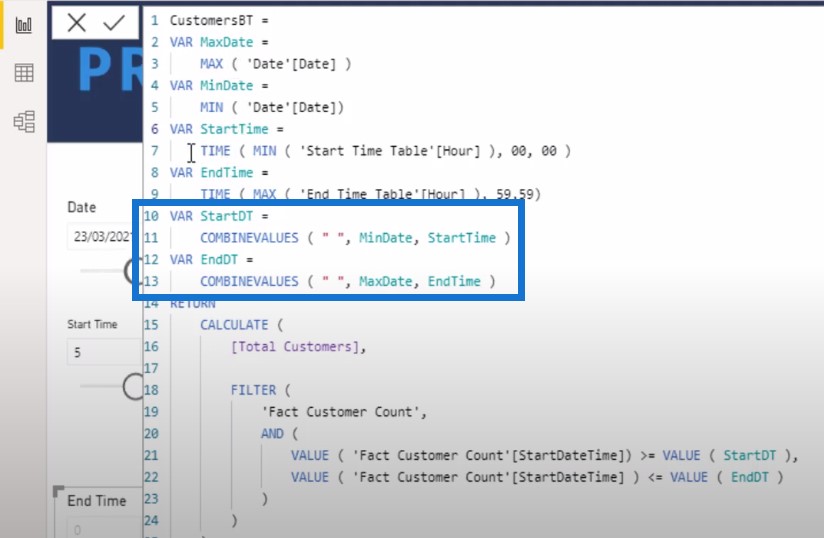Grab the Start Time slider handle
The height and width of the screenshot is (538, 824).
click(133, 387)
